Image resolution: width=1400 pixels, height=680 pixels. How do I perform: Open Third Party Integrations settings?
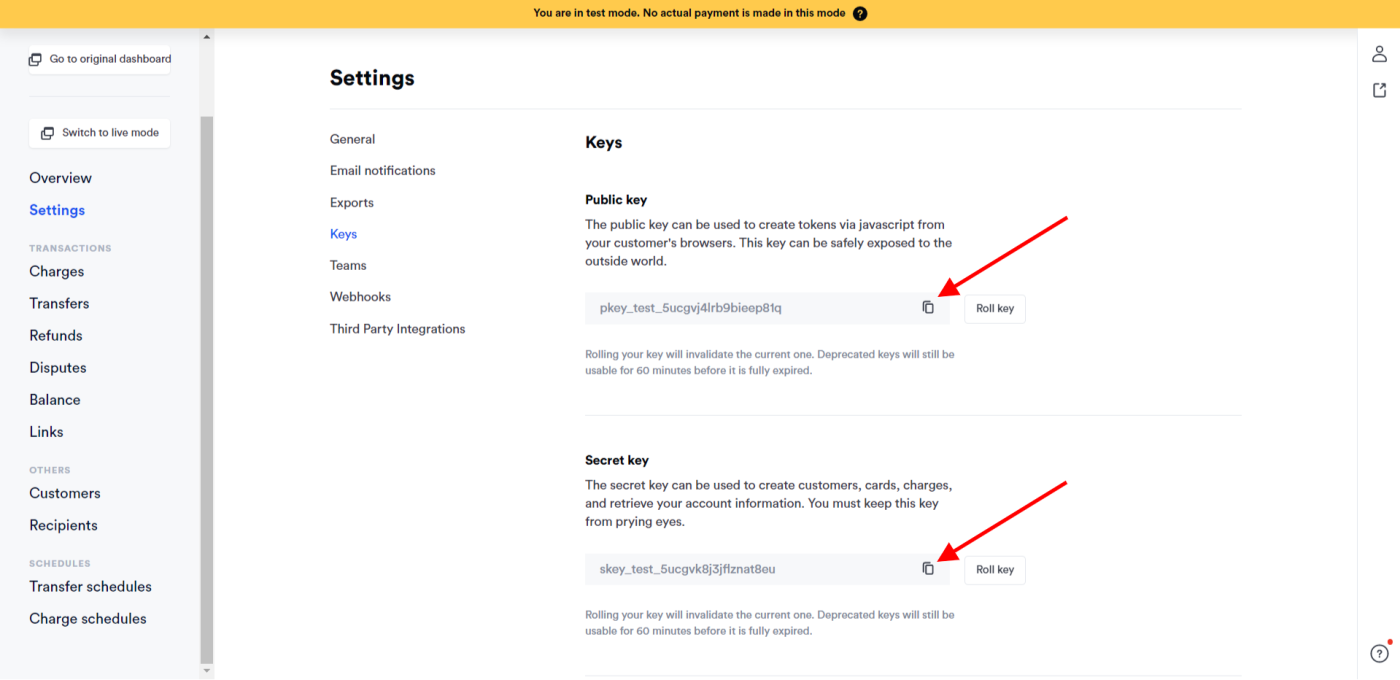tap(397, 329)
